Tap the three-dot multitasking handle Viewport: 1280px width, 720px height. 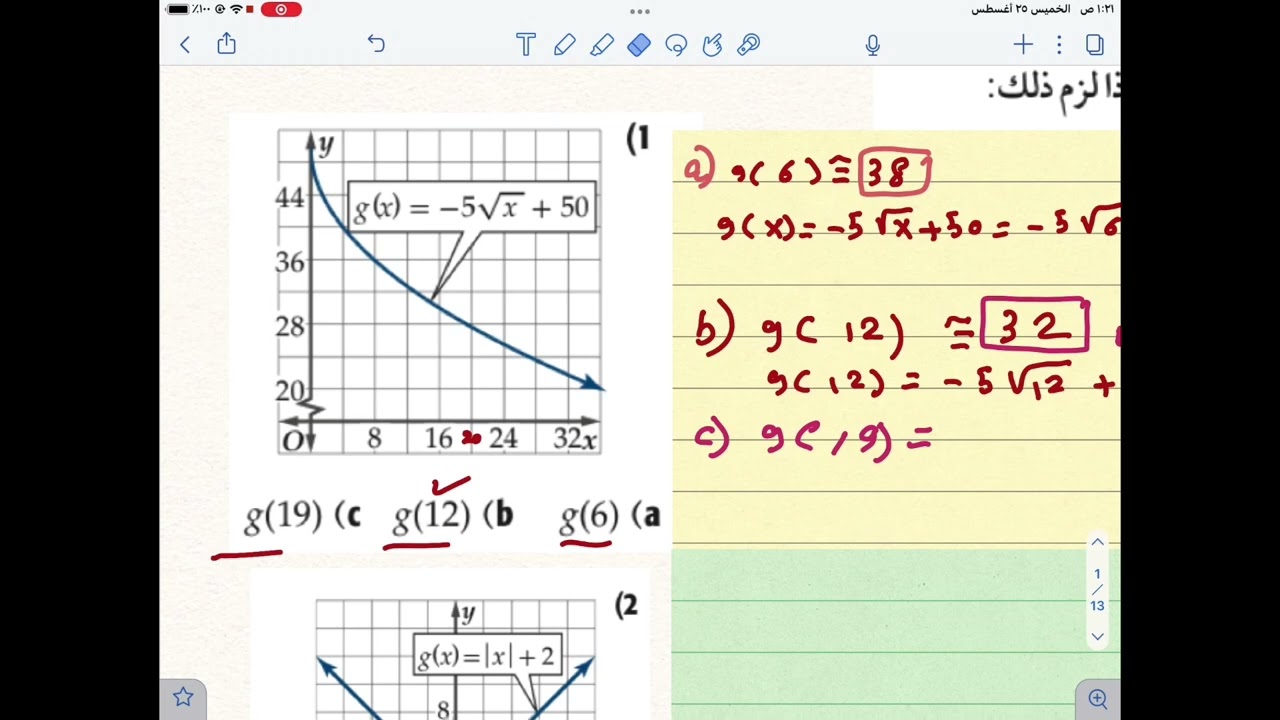coord(640,11)
